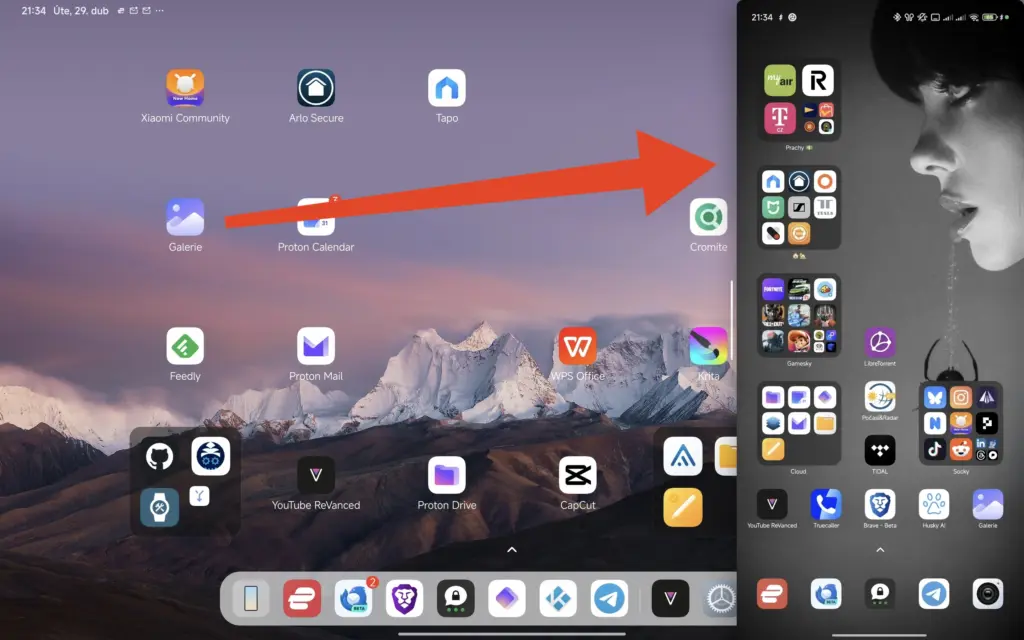
Task: Launch Kodi from the tablet dock
Action: click(558, 598)
